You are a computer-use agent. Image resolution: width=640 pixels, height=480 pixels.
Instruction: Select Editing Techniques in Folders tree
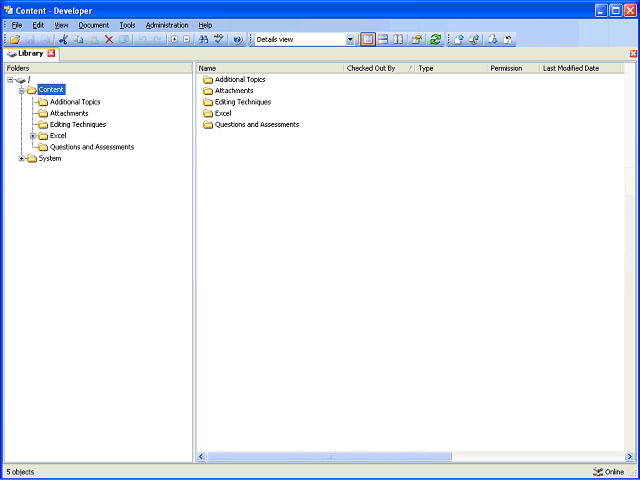[x=78, y=124]
